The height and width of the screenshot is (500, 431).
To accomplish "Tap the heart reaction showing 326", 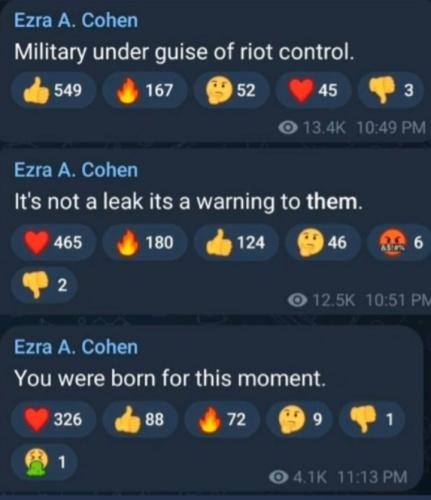I will click(53, 419).
